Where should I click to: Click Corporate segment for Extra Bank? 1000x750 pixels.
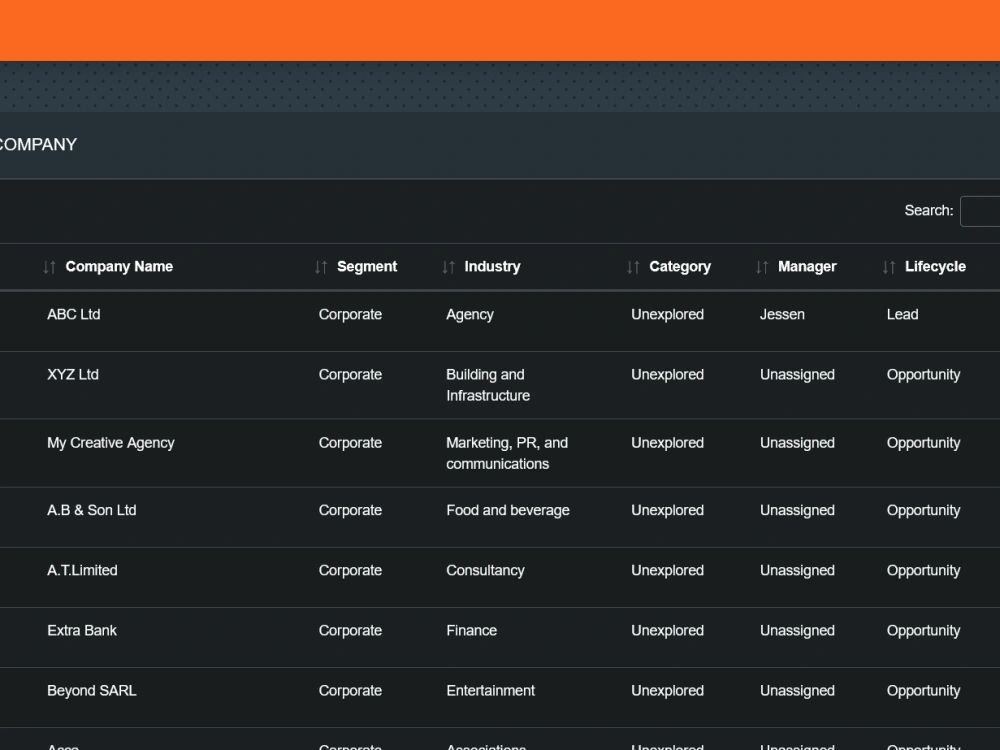pyautogui.click(x=350, y=630)
